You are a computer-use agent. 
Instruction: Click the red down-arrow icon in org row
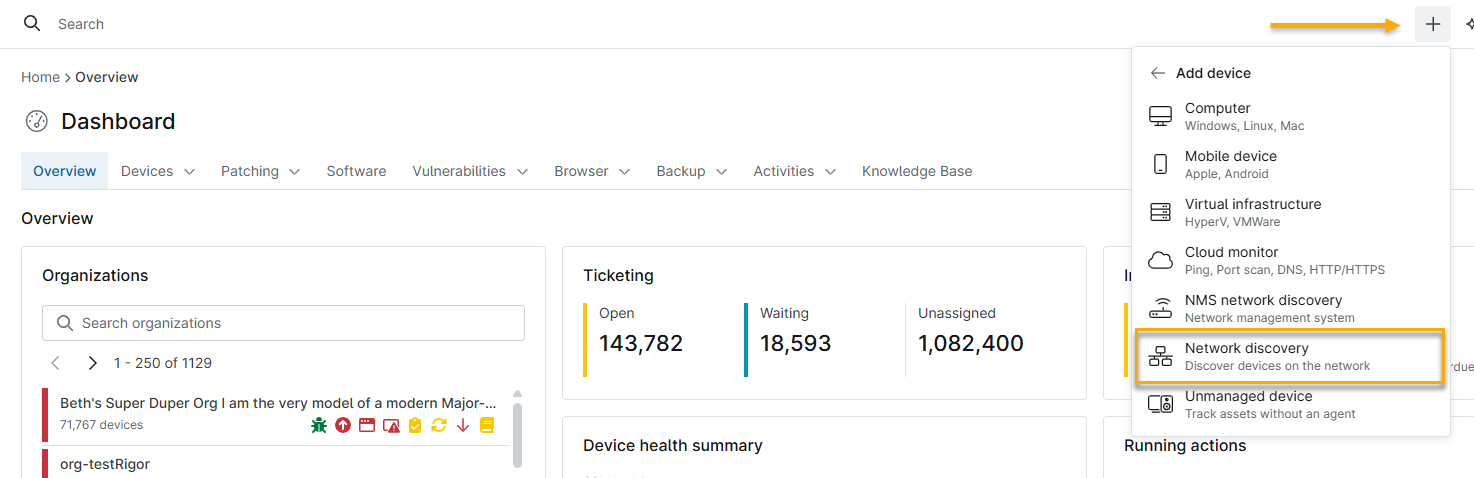(x=463, y=425)
